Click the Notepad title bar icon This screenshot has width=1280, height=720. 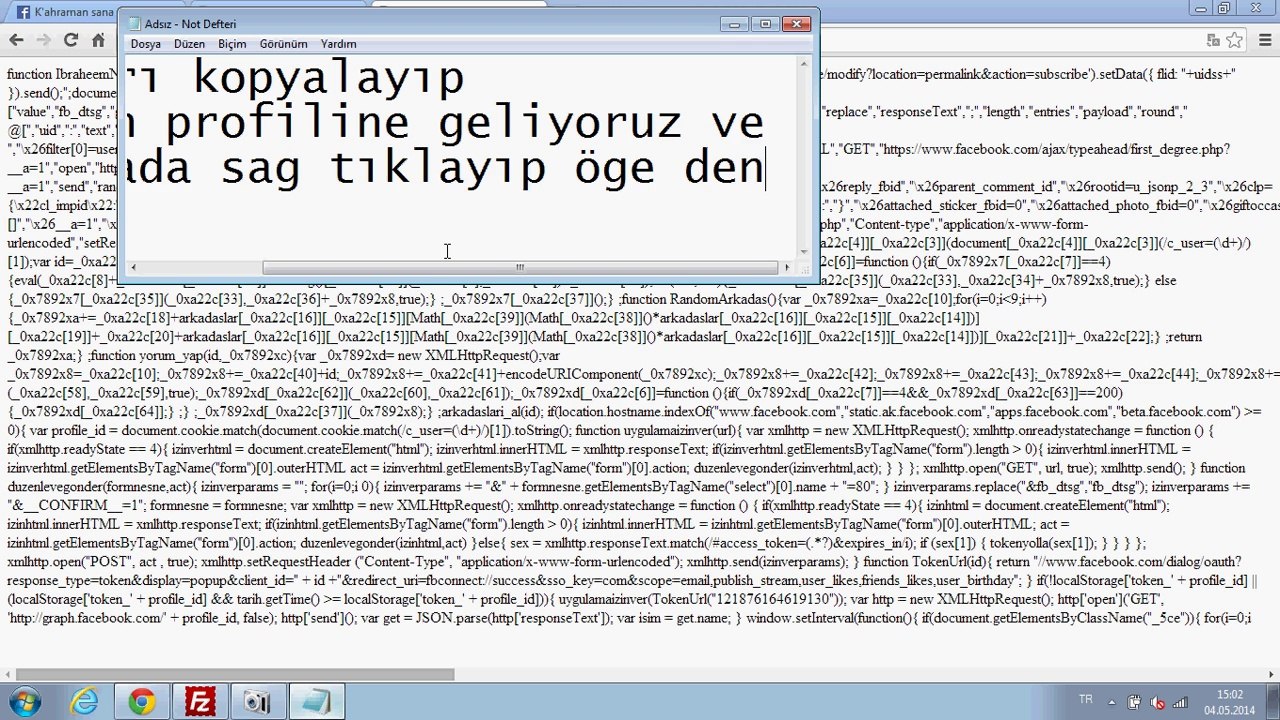133,24
